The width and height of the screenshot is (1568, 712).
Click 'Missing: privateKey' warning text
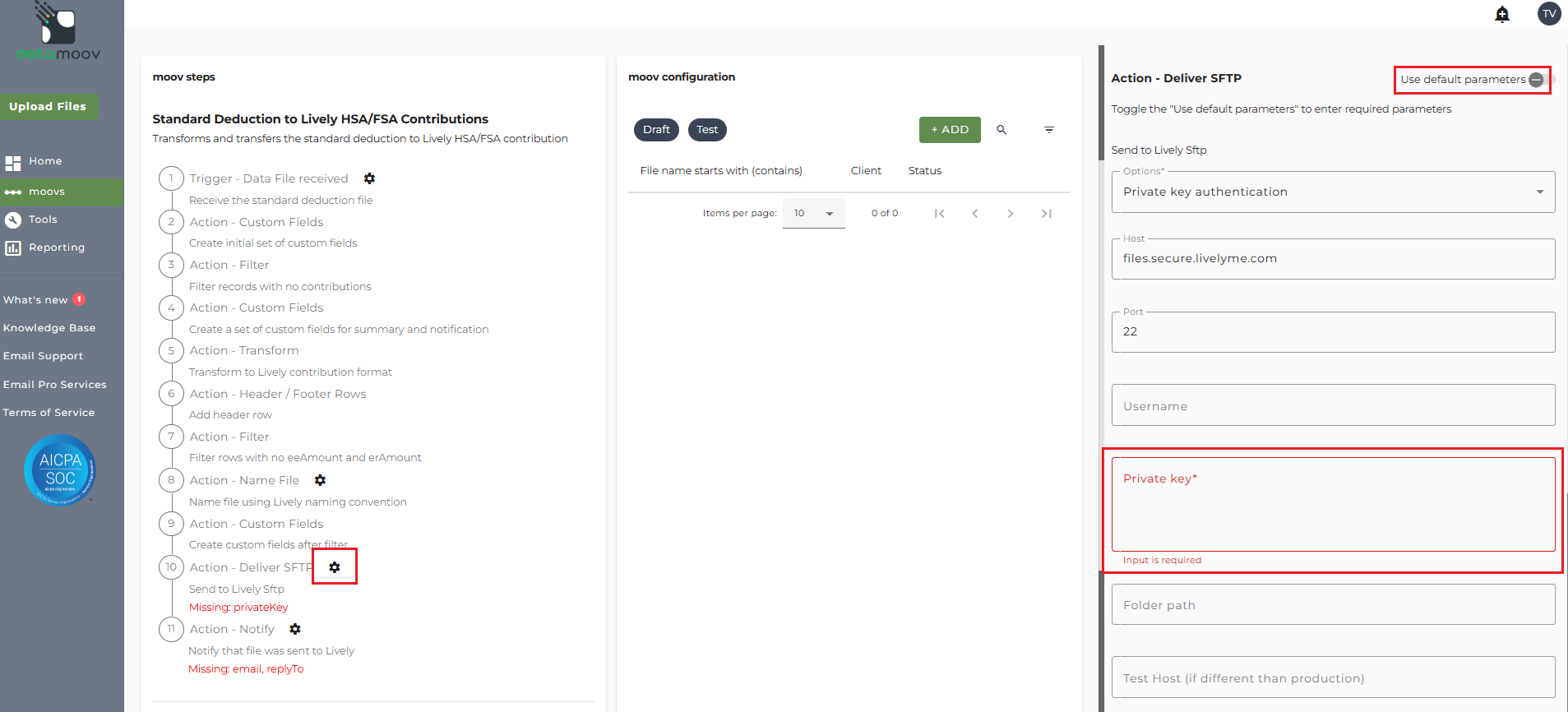click(238, 608)
